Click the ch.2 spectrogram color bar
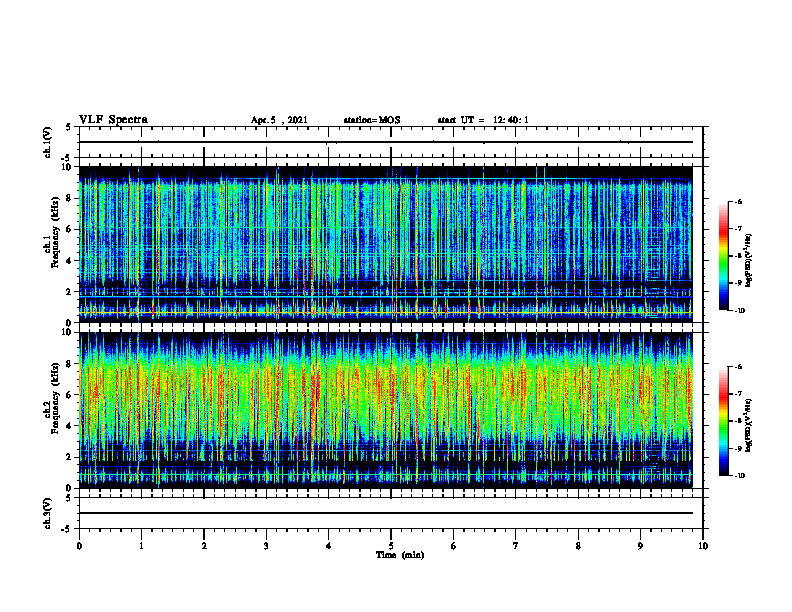 (724, 421)
